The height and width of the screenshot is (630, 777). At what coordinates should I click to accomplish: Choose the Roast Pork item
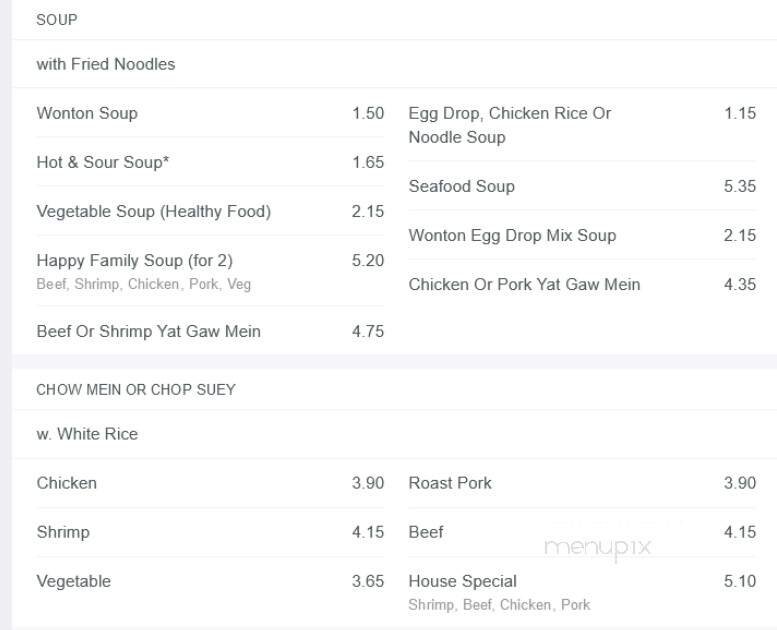pos(450,483)
